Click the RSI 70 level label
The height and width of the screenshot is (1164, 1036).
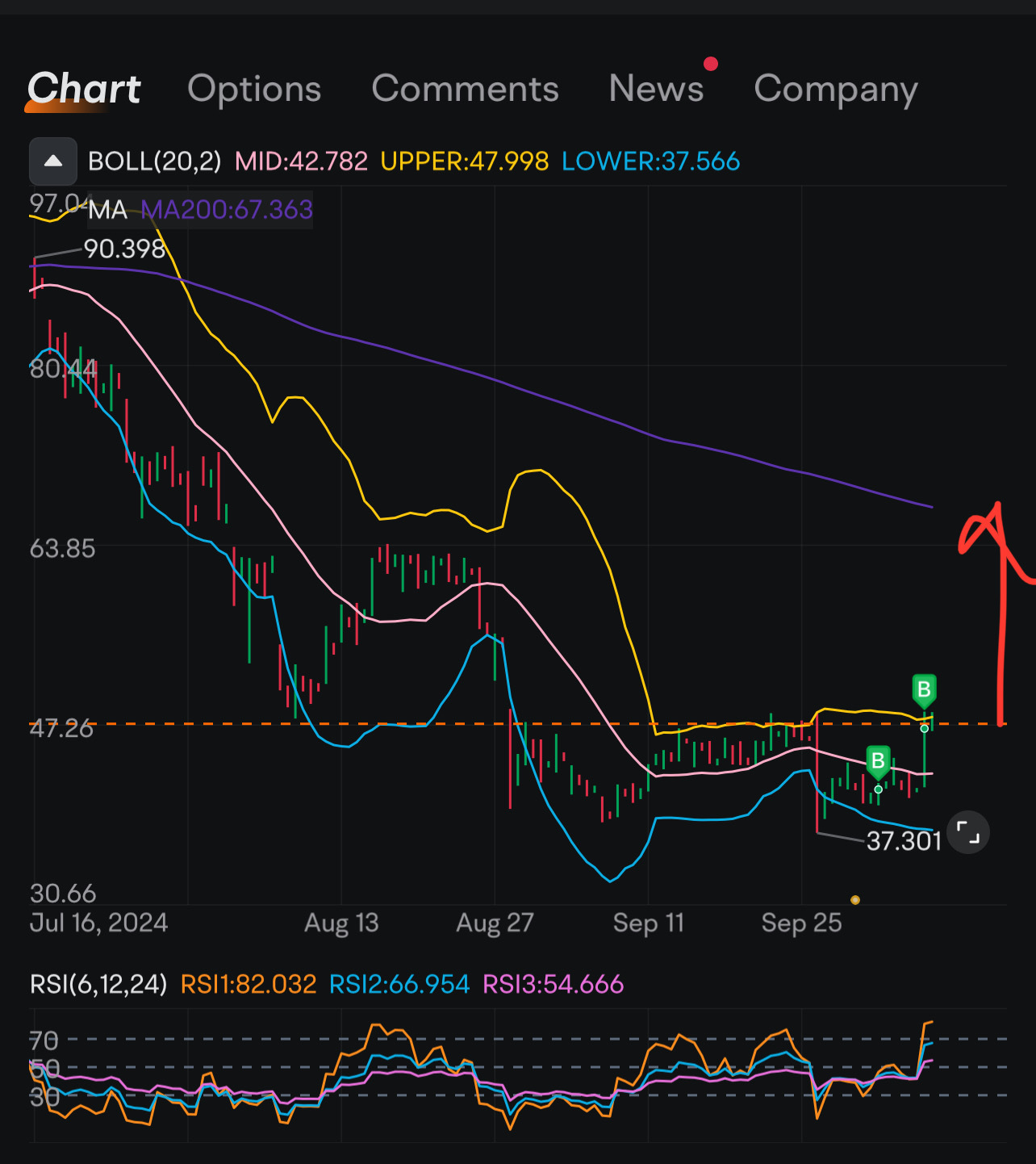coord(44,1040)
